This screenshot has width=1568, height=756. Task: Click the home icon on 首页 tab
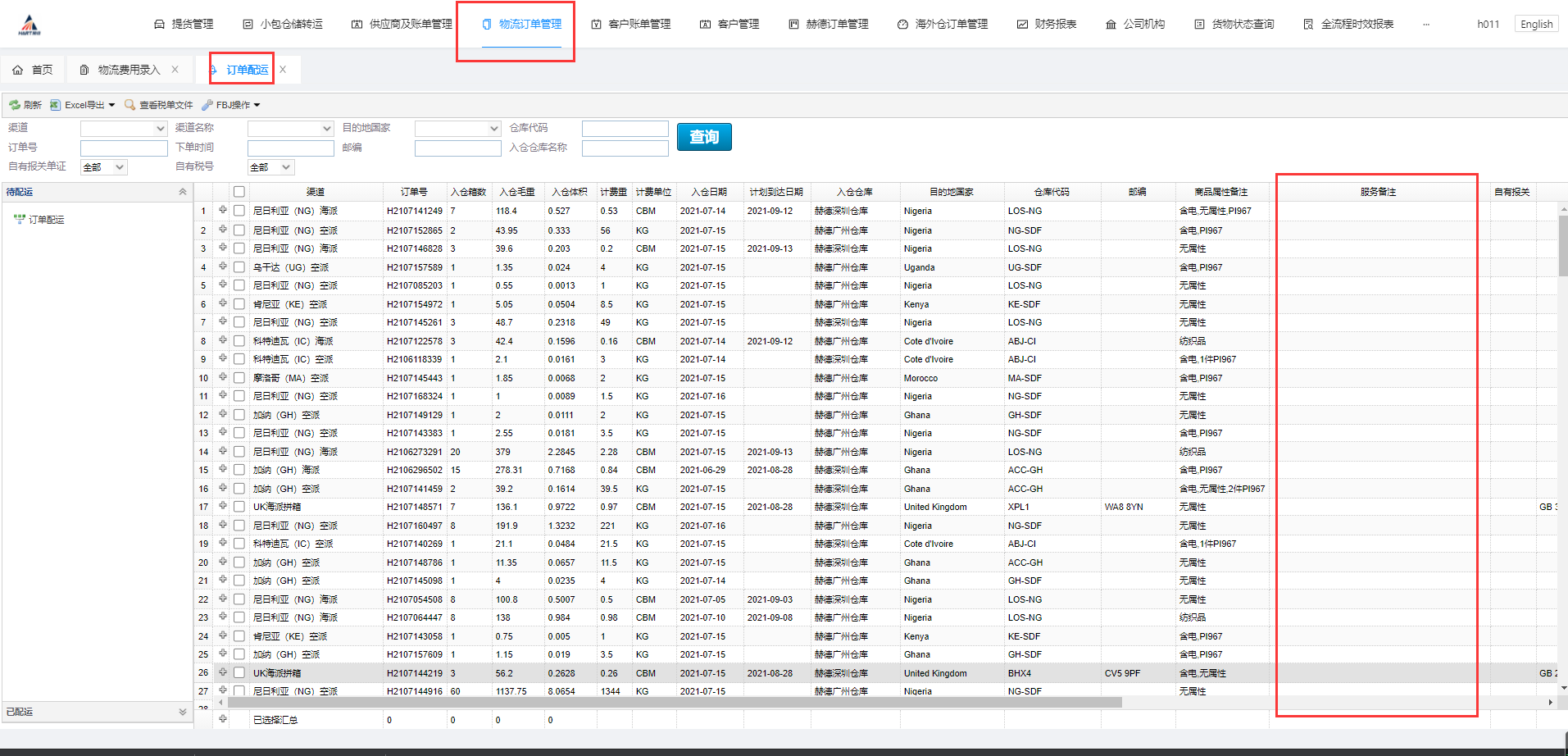[18, 71]
